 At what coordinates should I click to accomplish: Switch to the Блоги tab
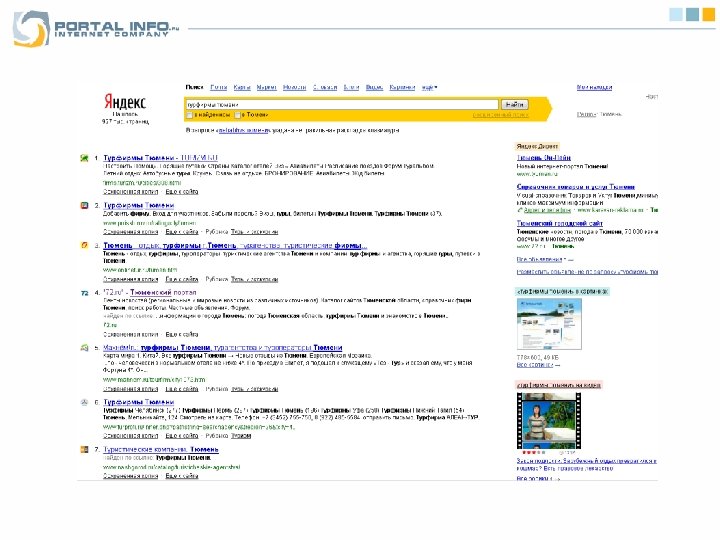tap(351, 87)
